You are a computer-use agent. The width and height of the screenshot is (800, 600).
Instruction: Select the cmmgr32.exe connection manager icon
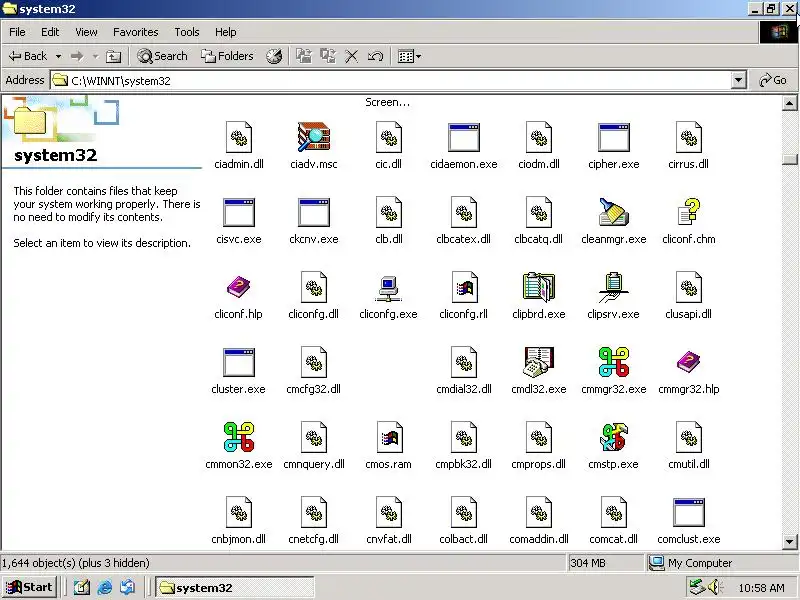click(x=613, y=362)
